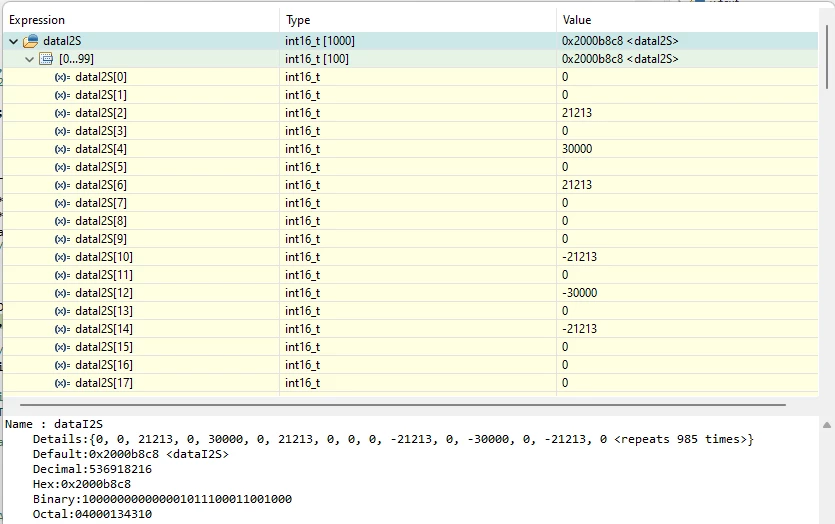Click the root 0x2000b8c8 <dataI2S> value cell
This screenshot has width=835, height=524.
click(x=620, y=41)
